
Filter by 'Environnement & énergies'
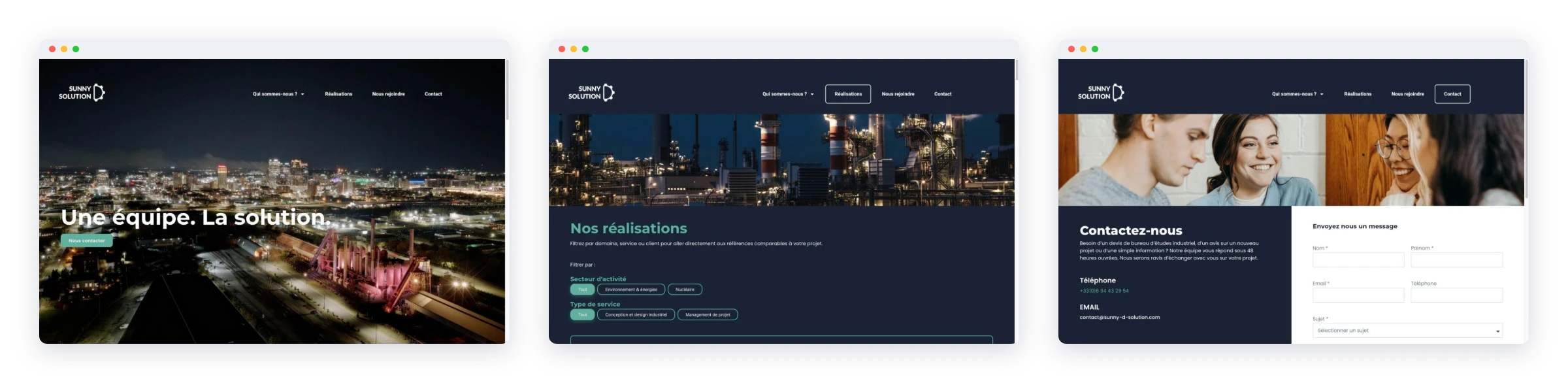[631, 290]
